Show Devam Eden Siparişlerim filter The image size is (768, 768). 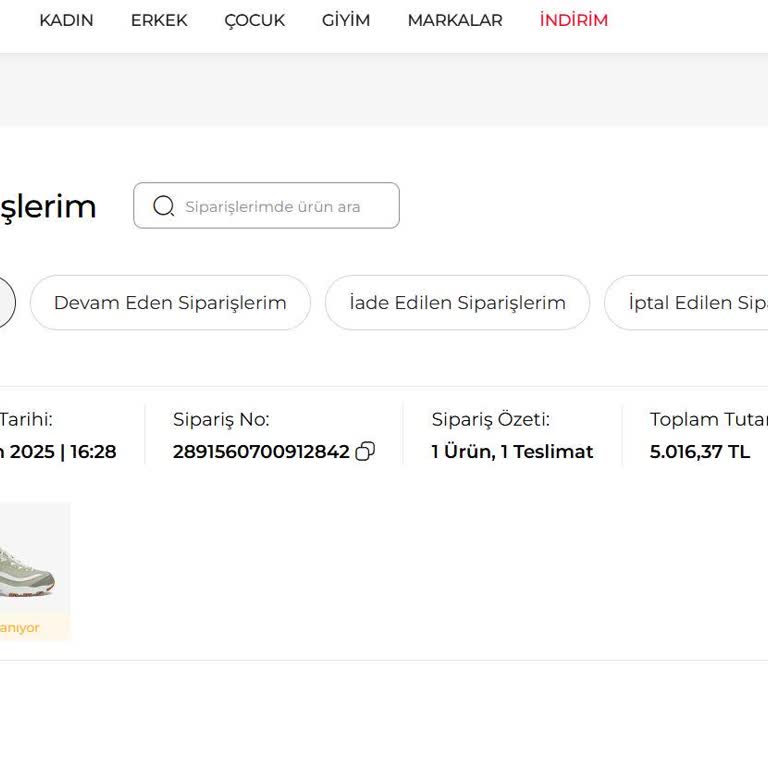[170, 303]
